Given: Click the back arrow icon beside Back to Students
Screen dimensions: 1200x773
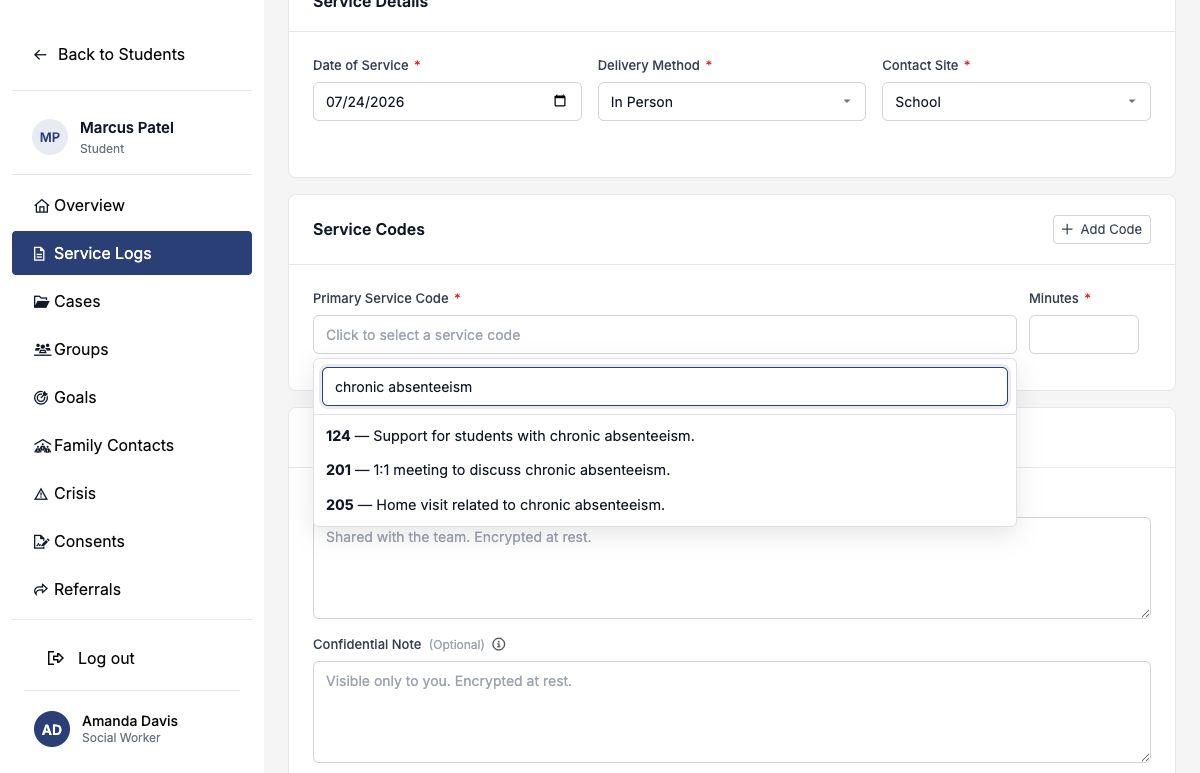Looking at the screenshot, I should tap(40, 55).
